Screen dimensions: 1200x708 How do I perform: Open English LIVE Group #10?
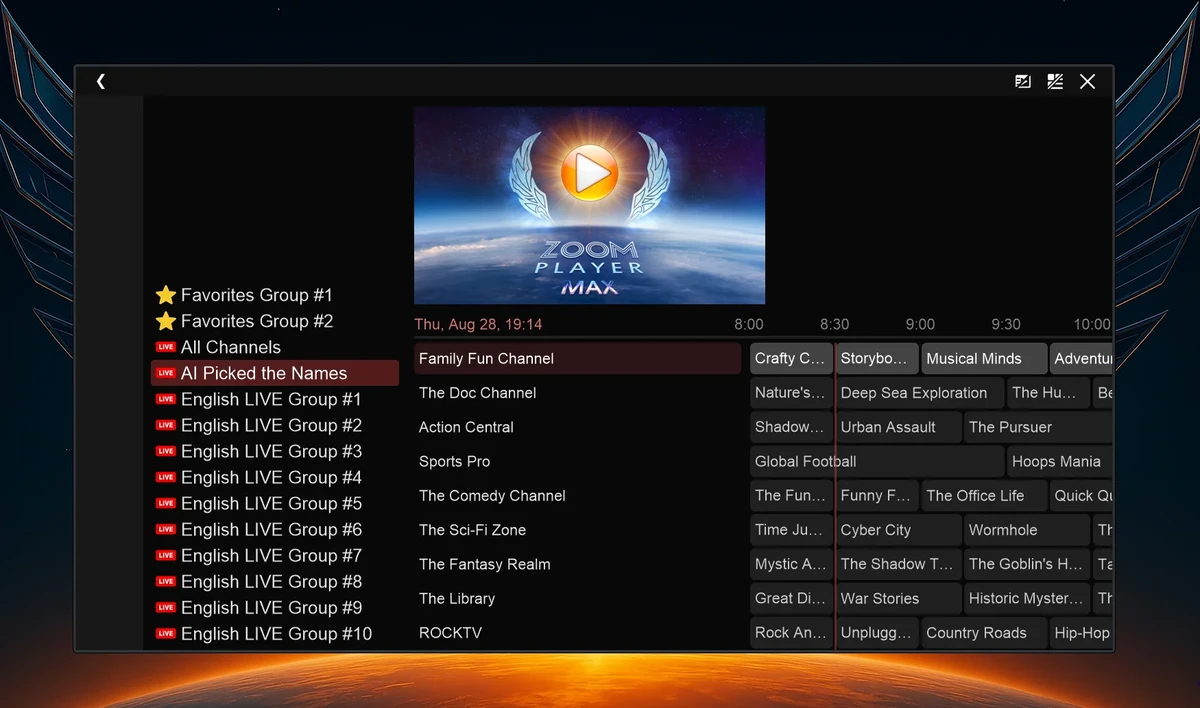275,633
